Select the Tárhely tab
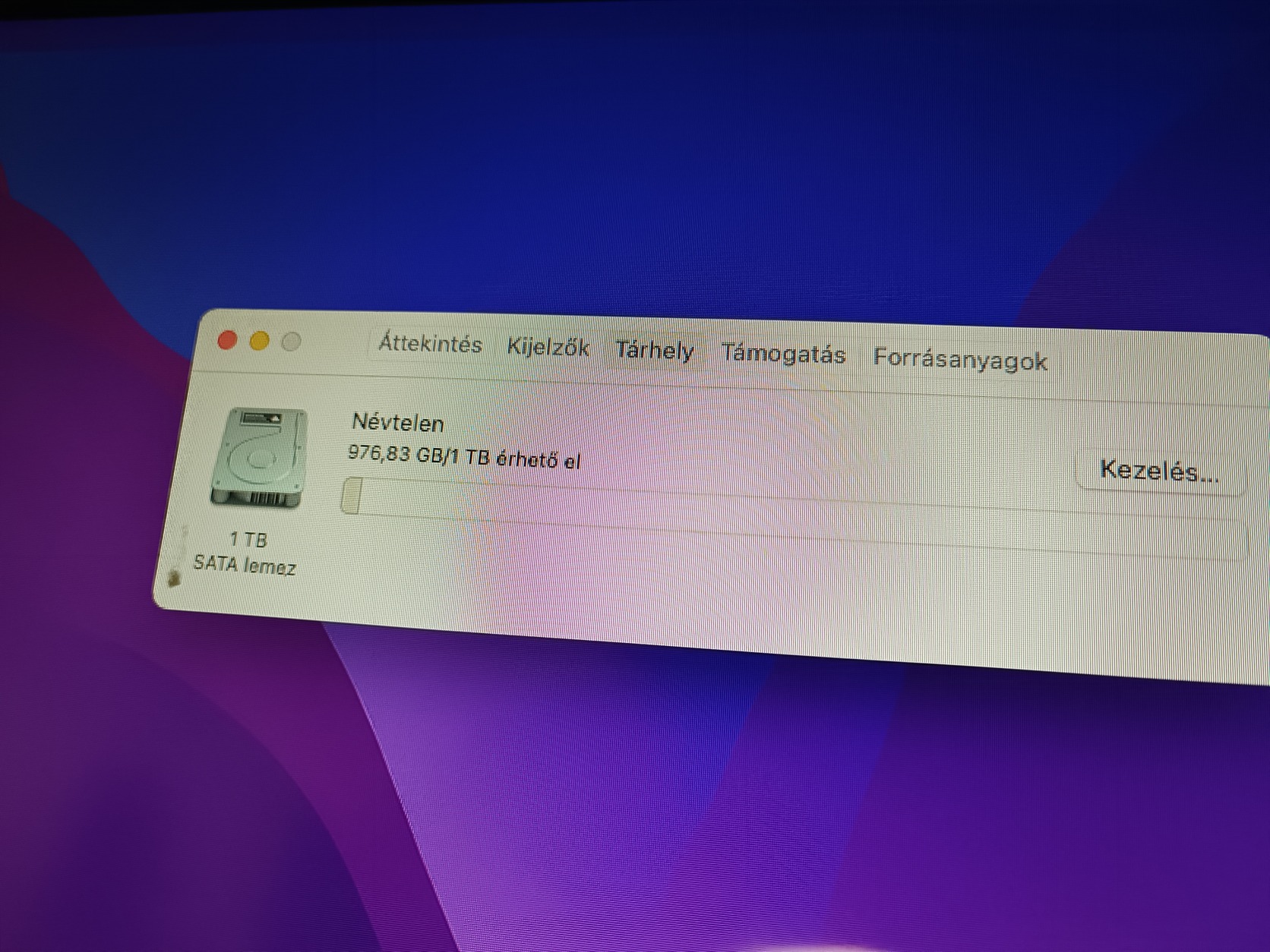Viewport: 1270px width, 952px height. pos(654,351)
